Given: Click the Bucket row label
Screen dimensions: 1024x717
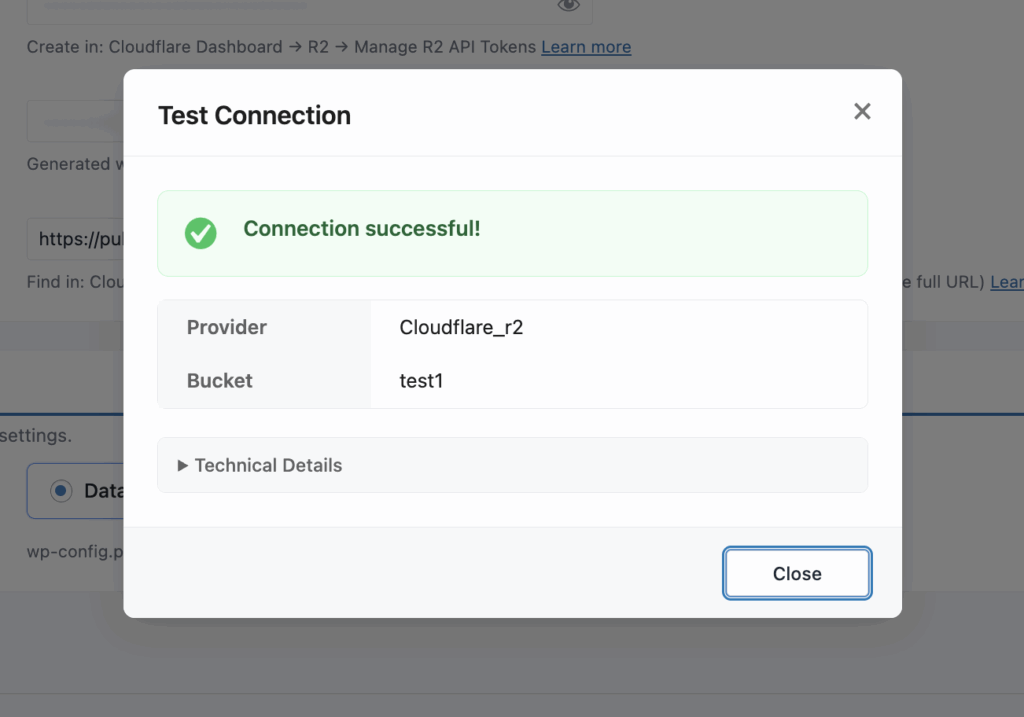Looking at the screenshot, I should pyautogui.click(x=220, y=381).
